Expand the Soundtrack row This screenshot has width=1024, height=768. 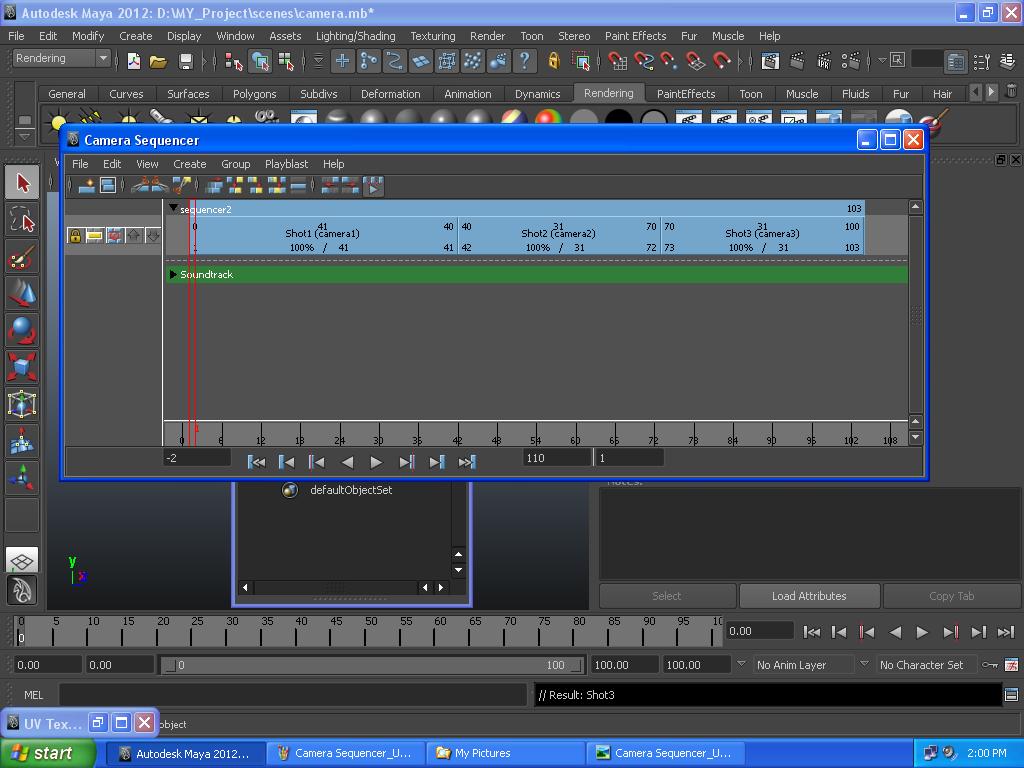coord(173,274)
